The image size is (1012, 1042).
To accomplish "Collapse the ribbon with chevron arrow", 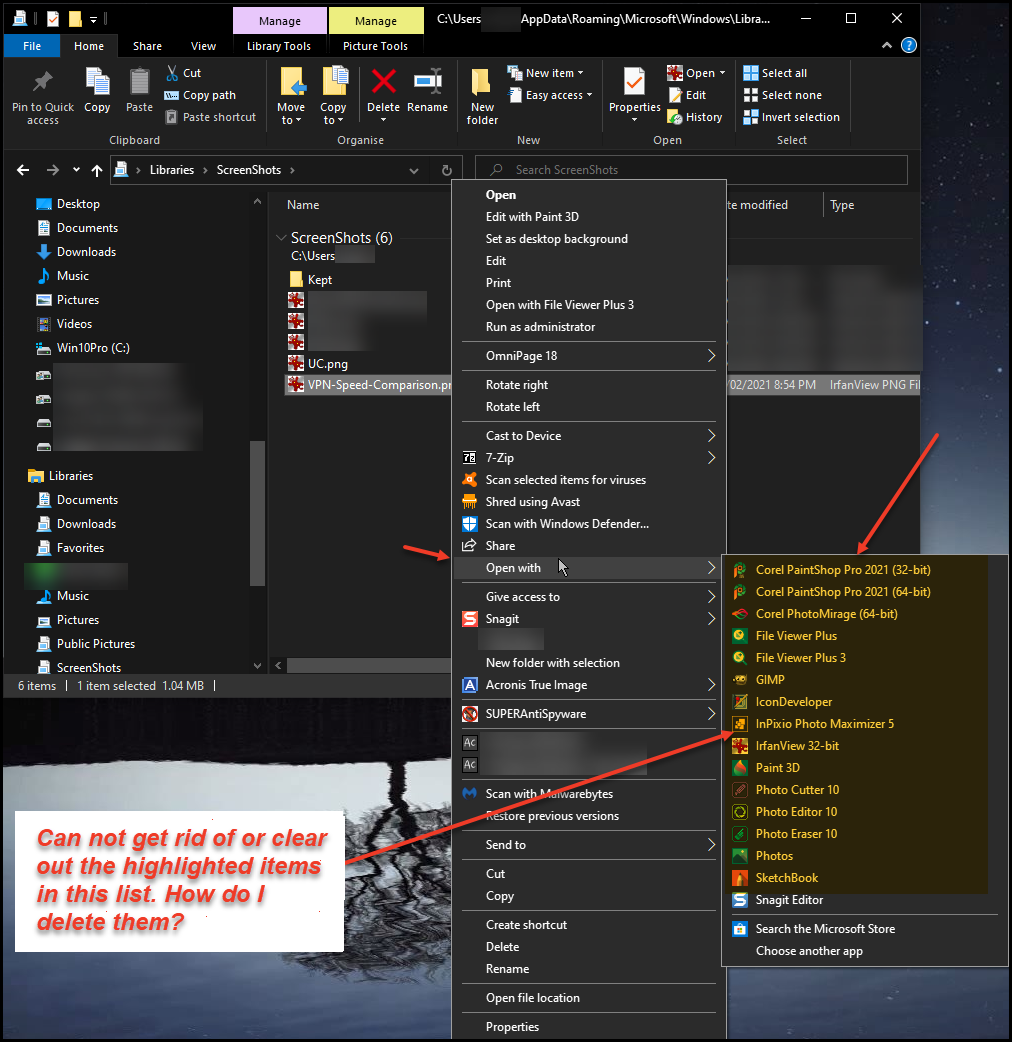I will [x=886, y=45].
